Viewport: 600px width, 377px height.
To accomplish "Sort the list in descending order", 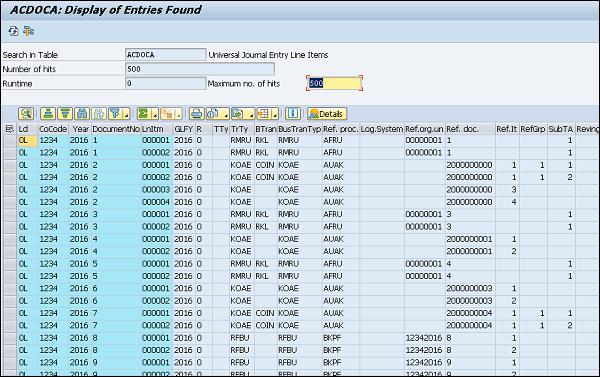I will click(65, 114).
